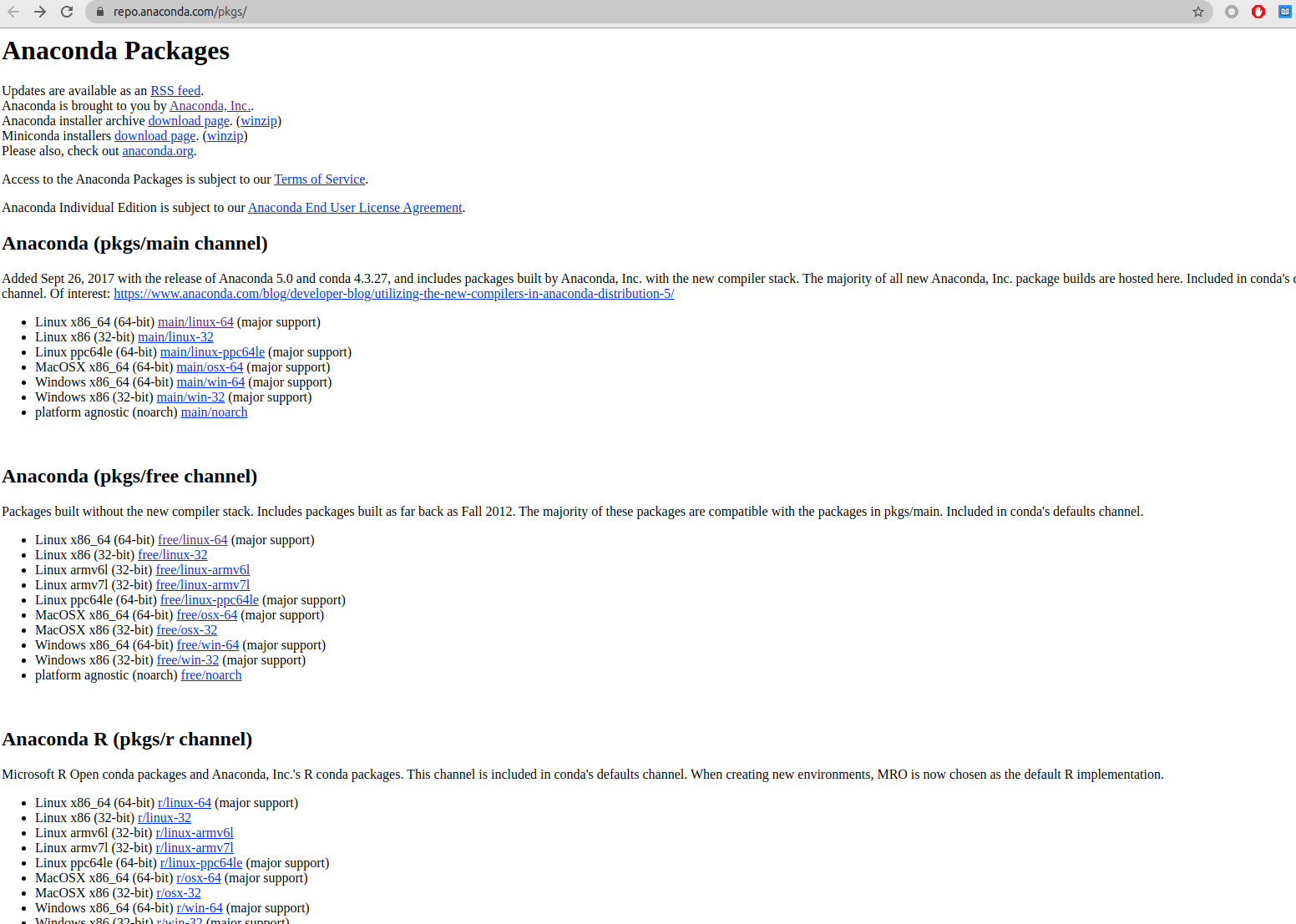The height and width of the screenshot is (924, 1296).
Task: Click the padlock site security icon
Action: click(x=99, y=12)
